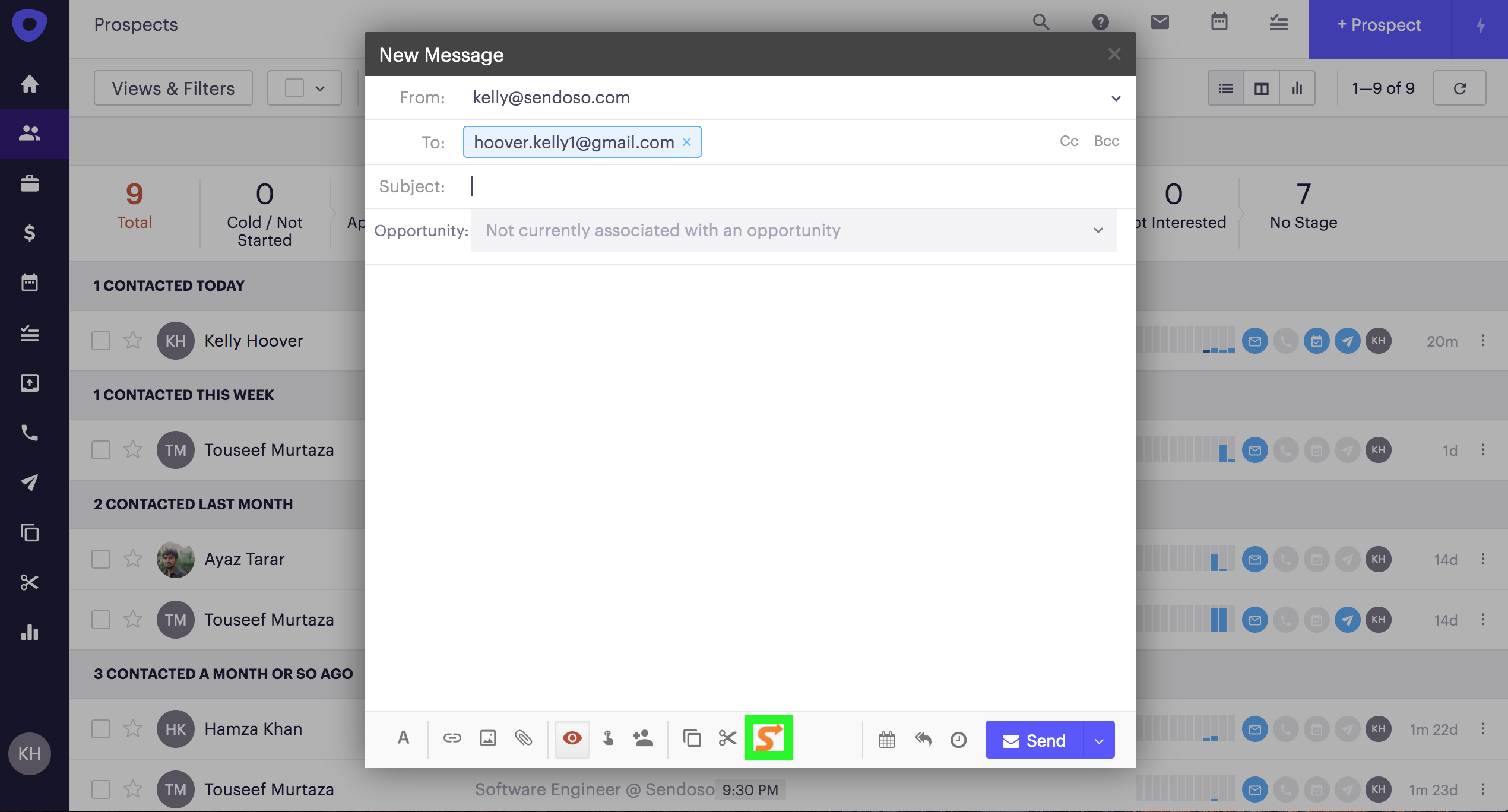Click into the Subject field
Image resolution: width=1508 pixels, height=812 pixels.
[x=772, y=186]
